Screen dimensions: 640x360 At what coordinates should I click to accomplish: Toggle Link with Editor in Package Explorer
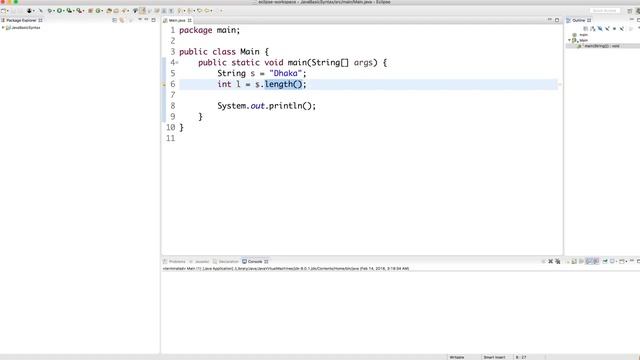[122, 20]
